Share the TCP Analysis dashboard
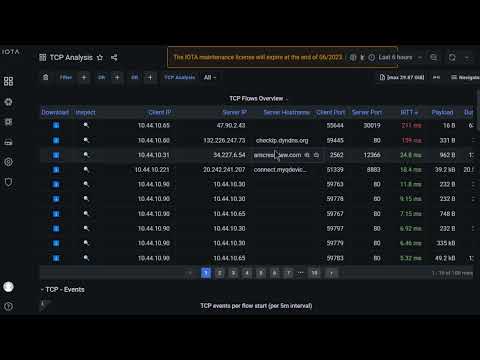 click(x=114, y=58)
